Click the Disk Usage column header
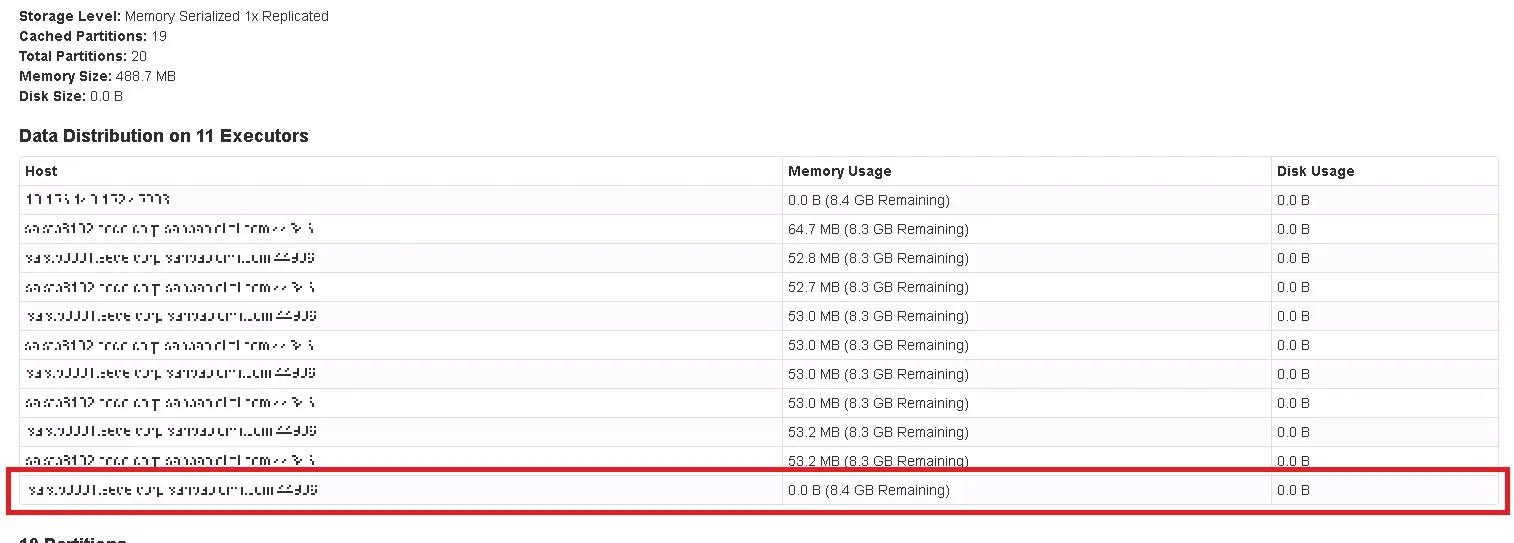The image size is (1514, 543). pos(1315,171)
